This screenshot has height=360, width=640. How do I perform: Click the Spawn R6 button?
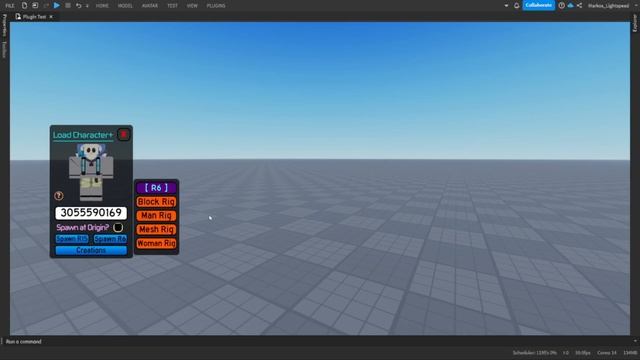pos(110,239)
